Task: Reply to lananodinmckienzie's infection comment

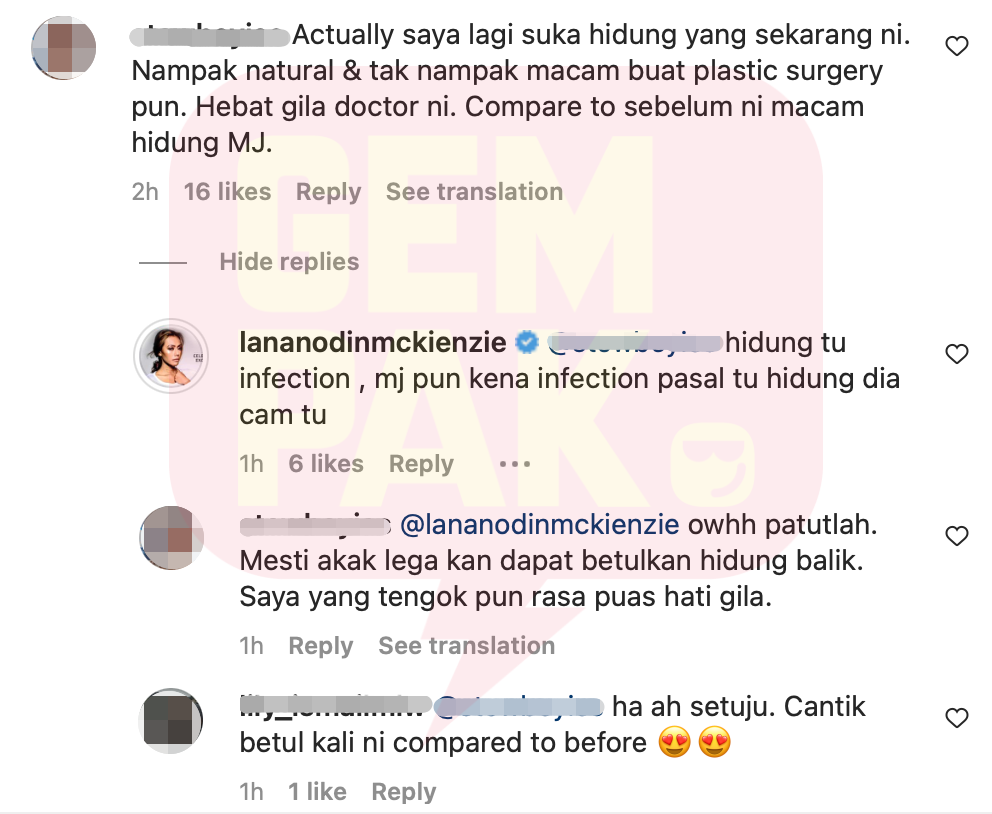Action: tap(421, 464)
